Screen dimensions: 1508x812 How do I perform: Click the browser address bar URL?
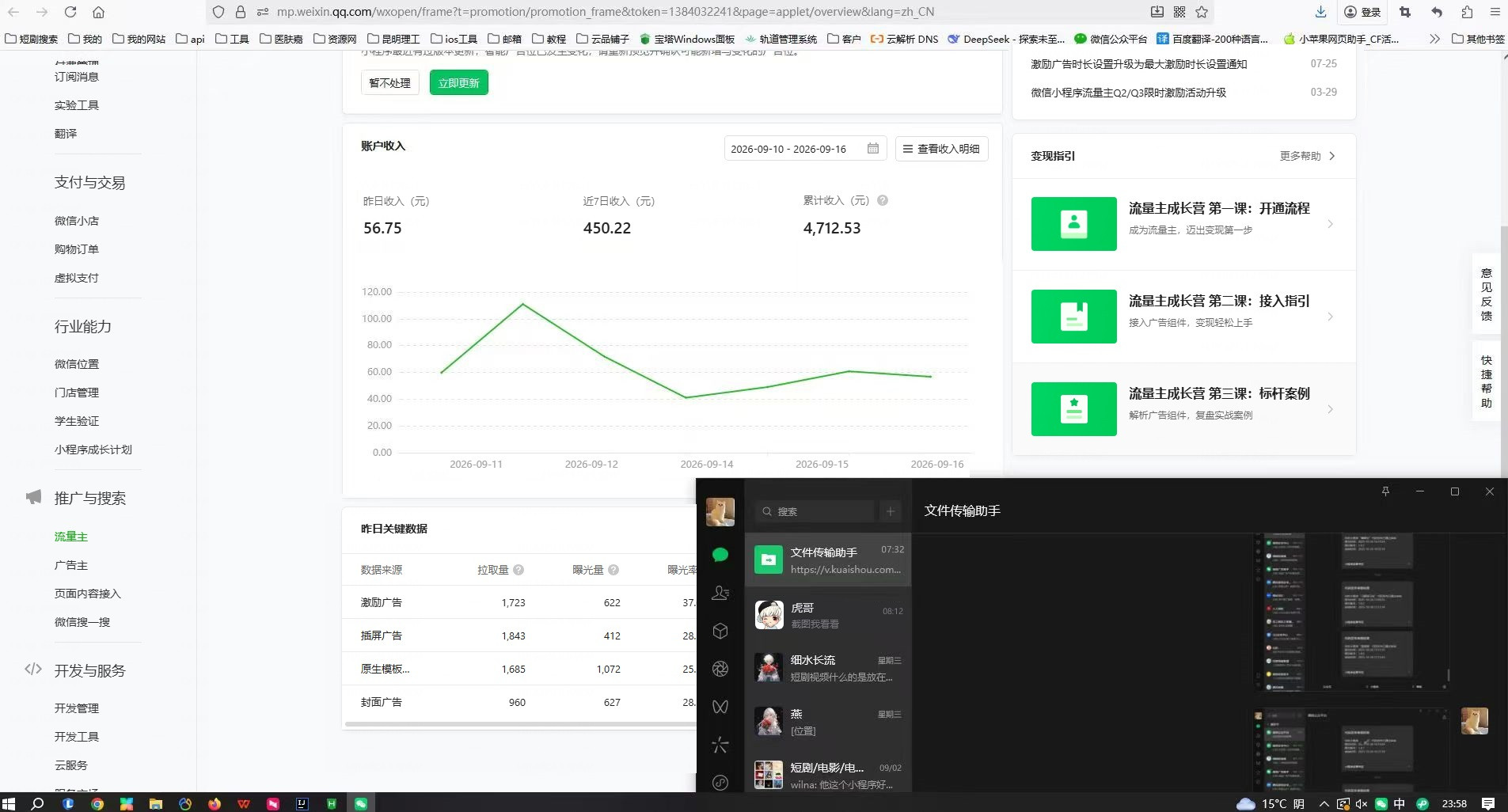tap(605, 12)
